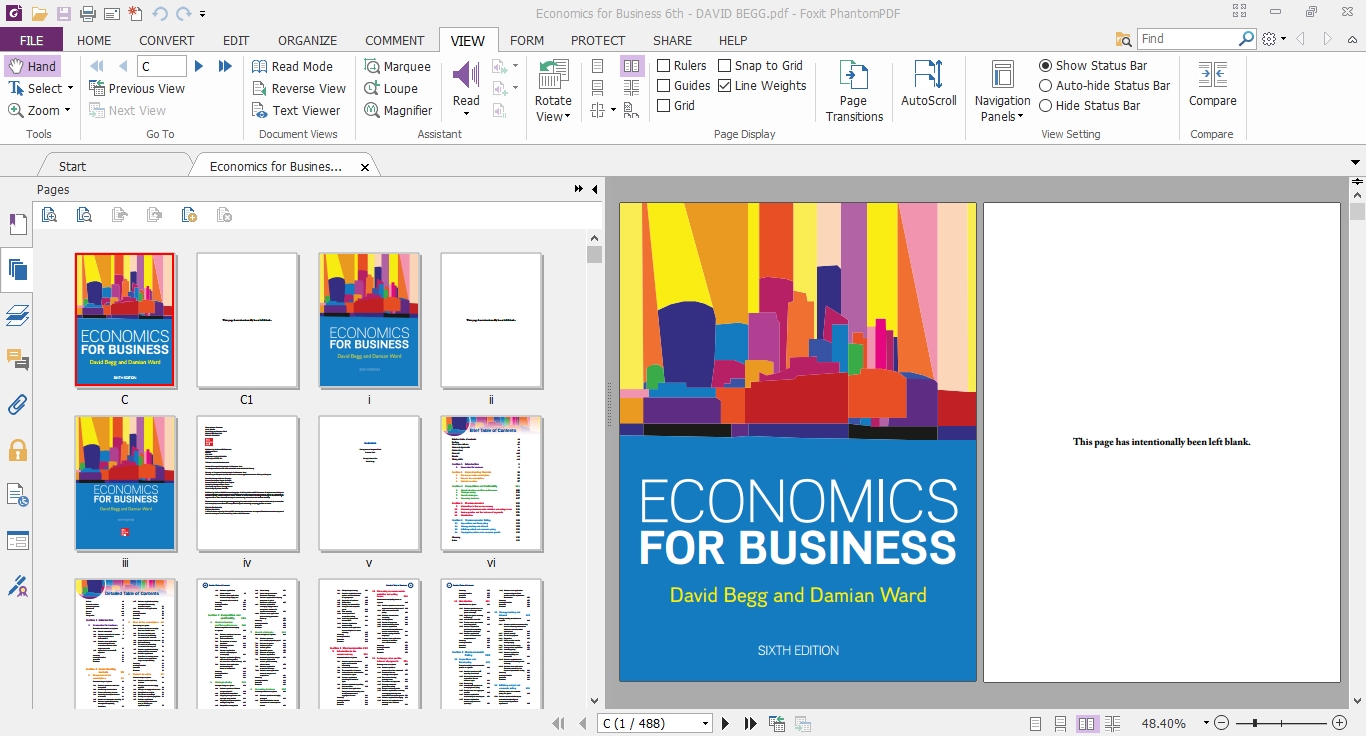Image resolution: width=1366 pixels, height=736 pixels.
Task: Go to next page in ribbon
Action: 199,66
